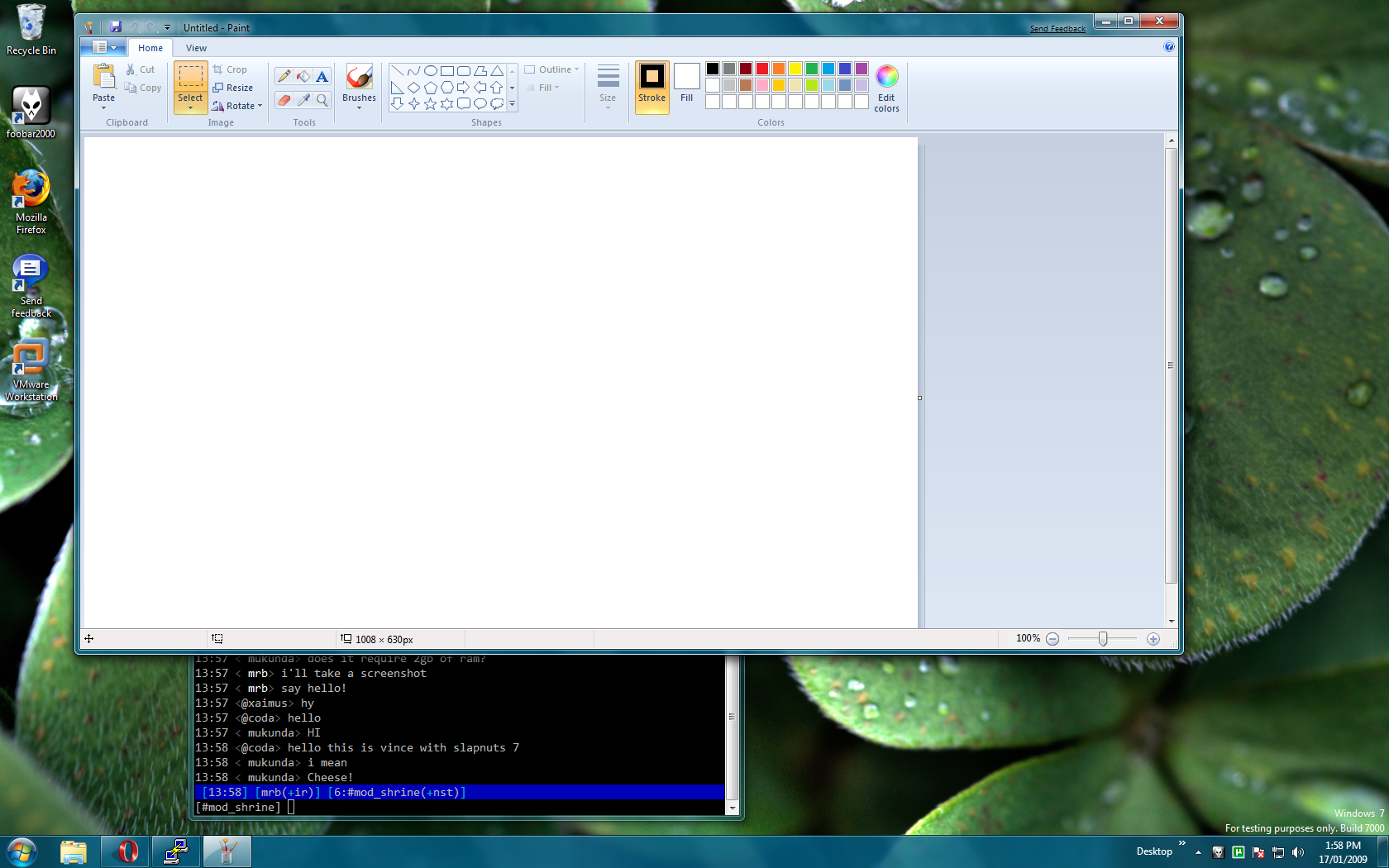Image resolution: width=1389 pixels, height=868 pixels.
Task: Select the right arrow shape
Action: (x=463, y=88)
